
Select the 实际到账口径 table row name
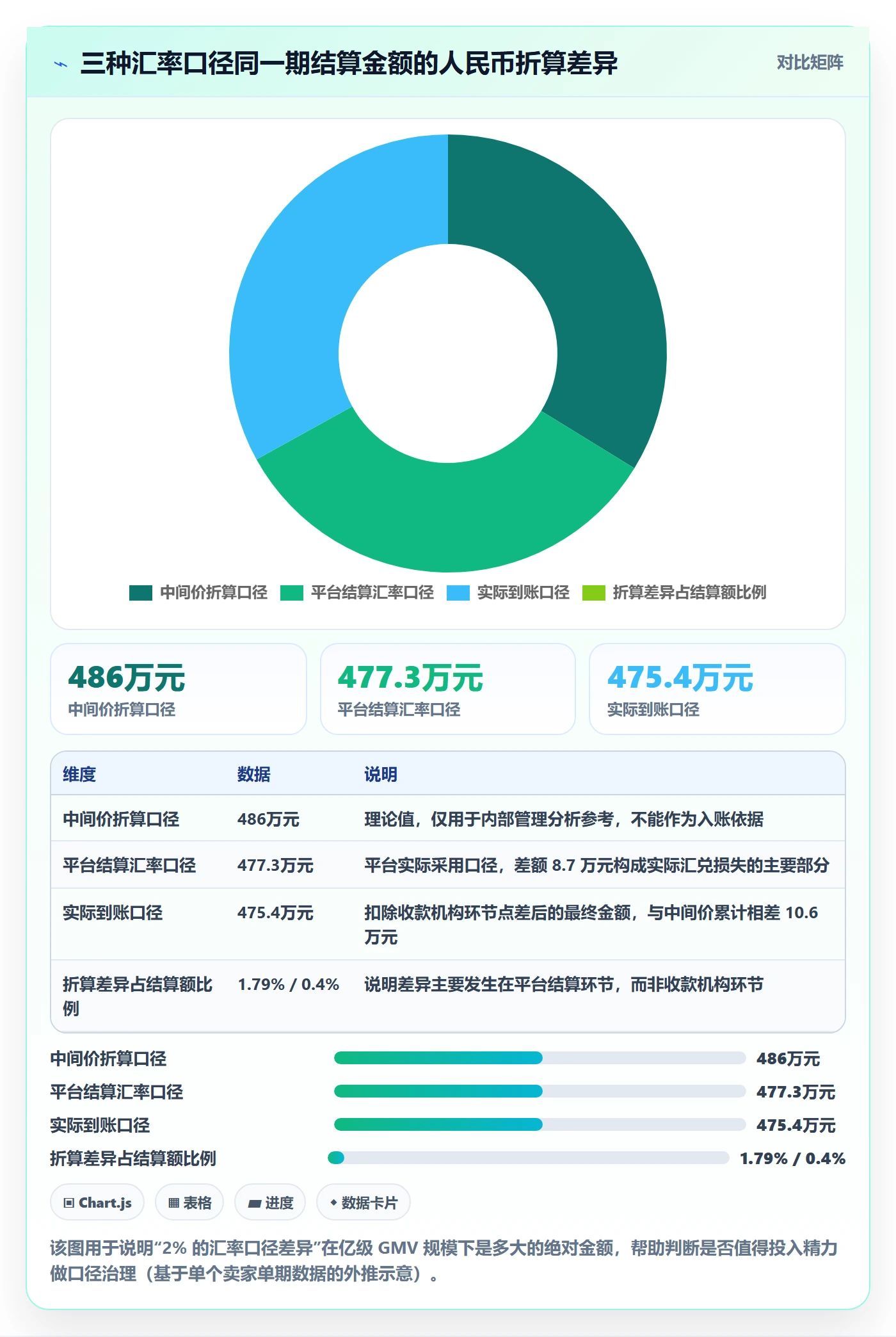(113, 912)
